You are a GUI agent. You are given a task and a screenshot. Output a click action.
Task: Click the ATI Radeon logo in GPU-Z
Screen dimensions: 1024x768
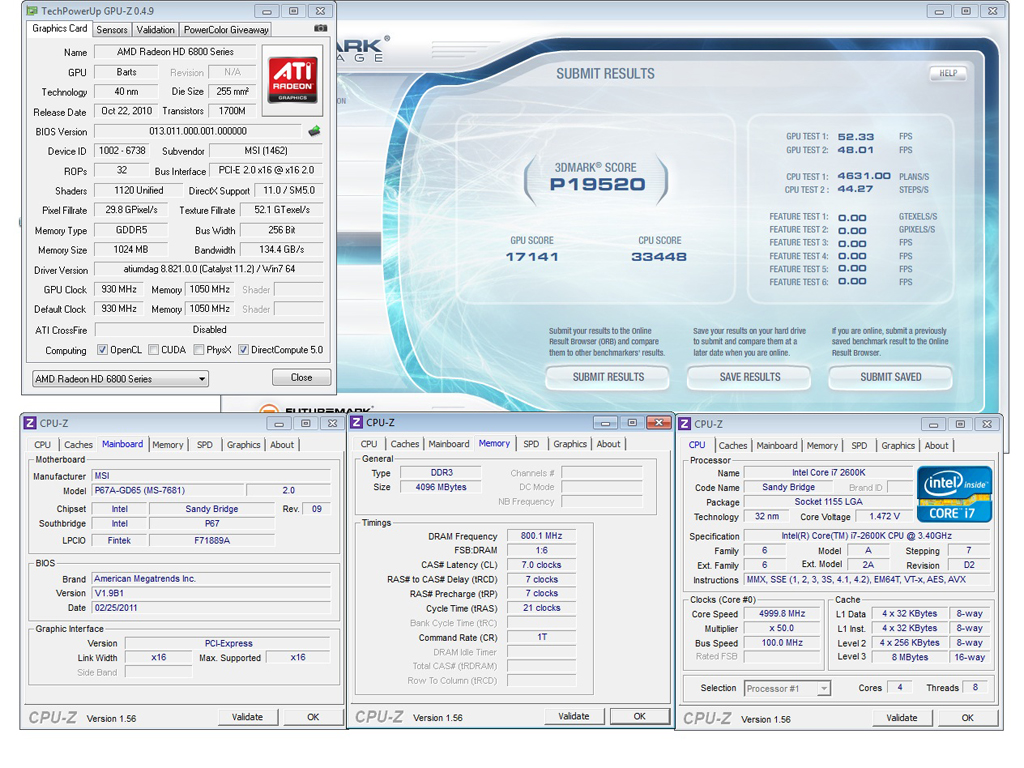point(293,80)
